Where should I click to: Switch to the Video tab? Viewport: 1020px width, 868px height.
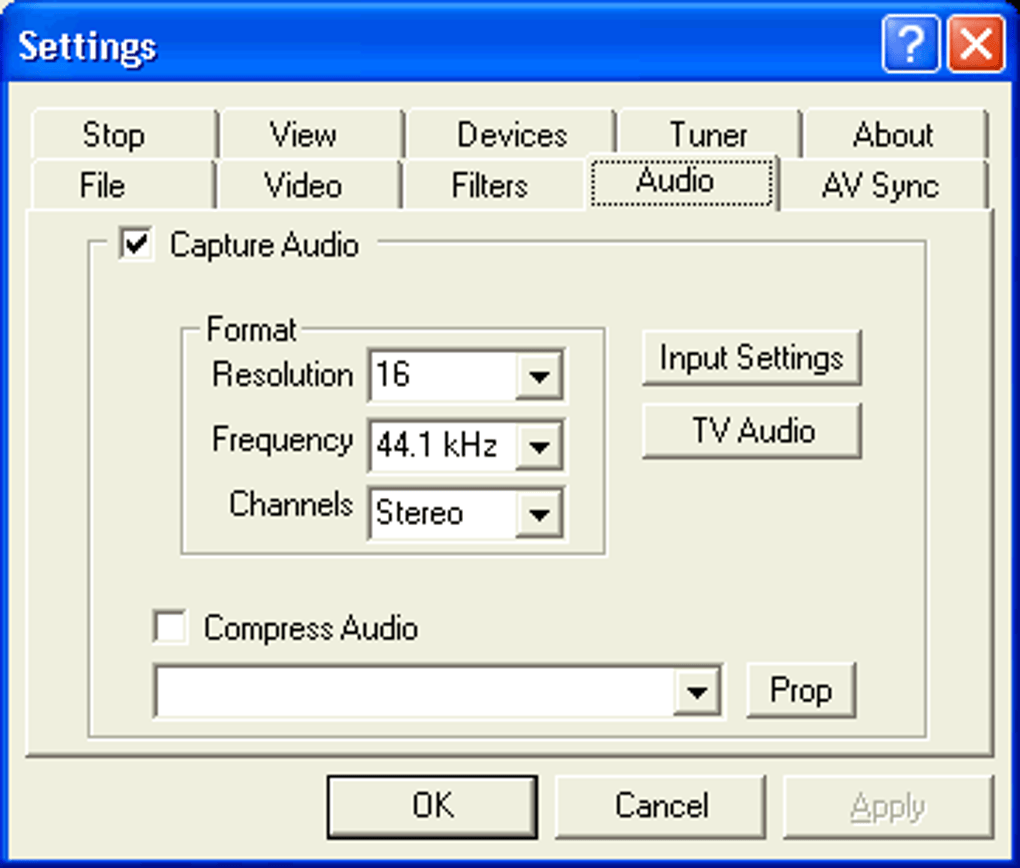(308, 185)
